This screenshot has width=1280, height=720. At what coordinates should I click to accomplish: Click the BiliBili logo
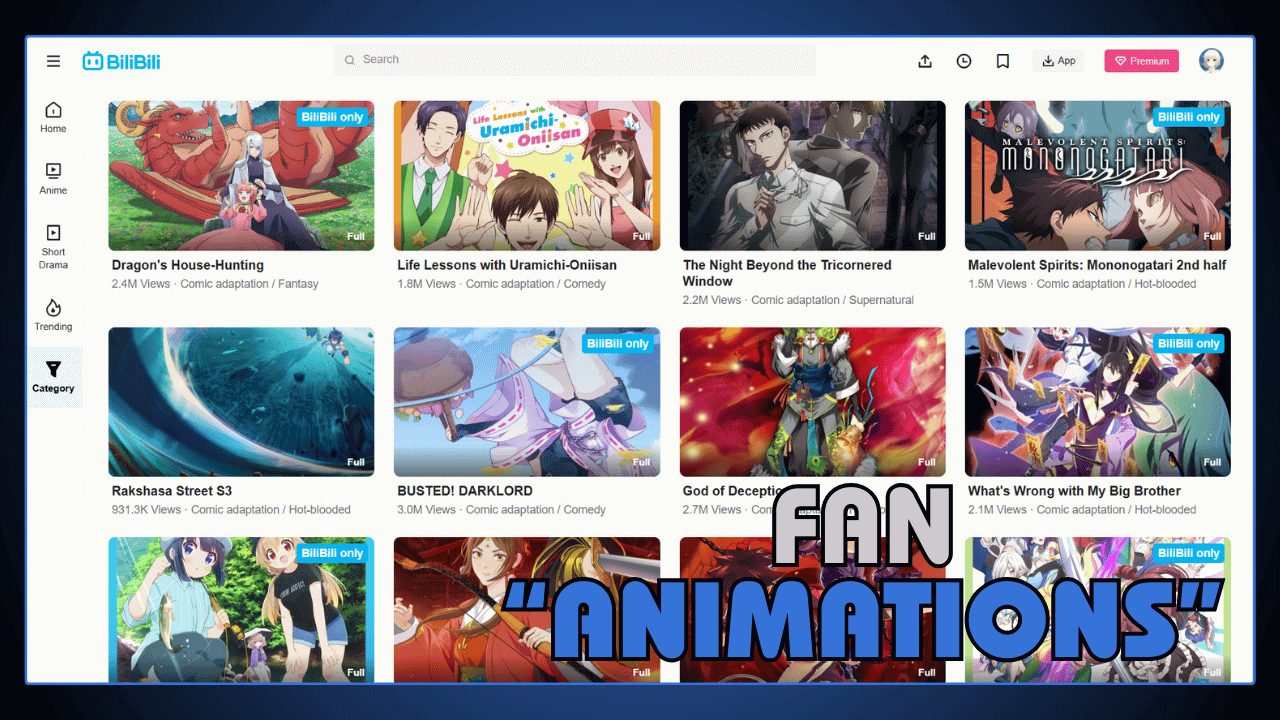pos(123,60)
